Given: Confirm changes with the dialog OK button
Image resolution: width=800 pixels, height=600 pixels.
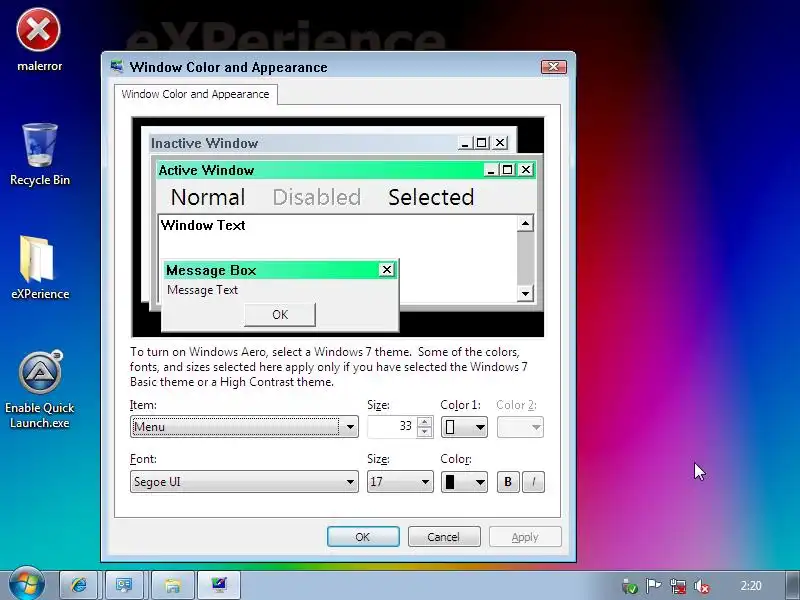Looking at the screenshot, I should click(363, 537).
